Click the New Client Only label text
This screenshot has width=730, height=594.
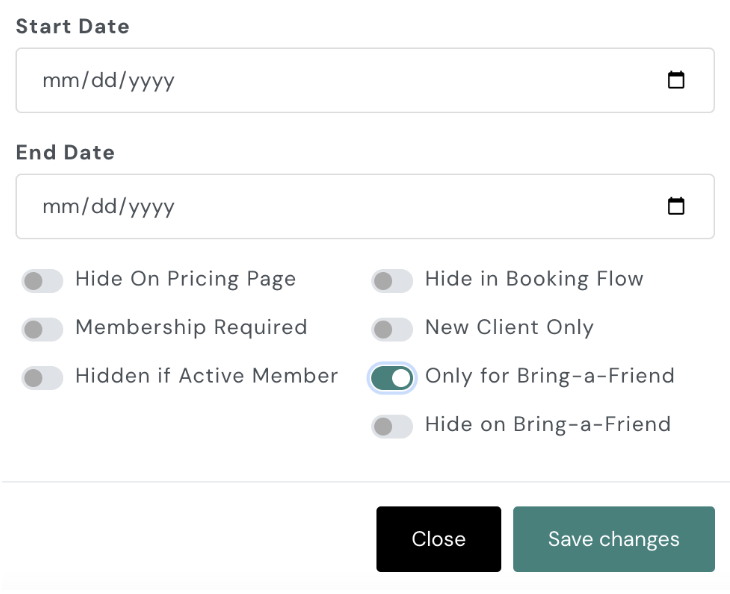509,327
